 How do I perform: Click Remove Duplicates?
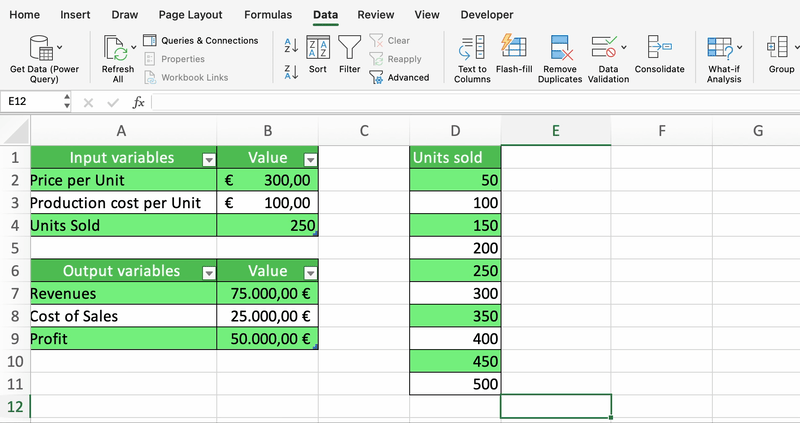coord(560,59)
